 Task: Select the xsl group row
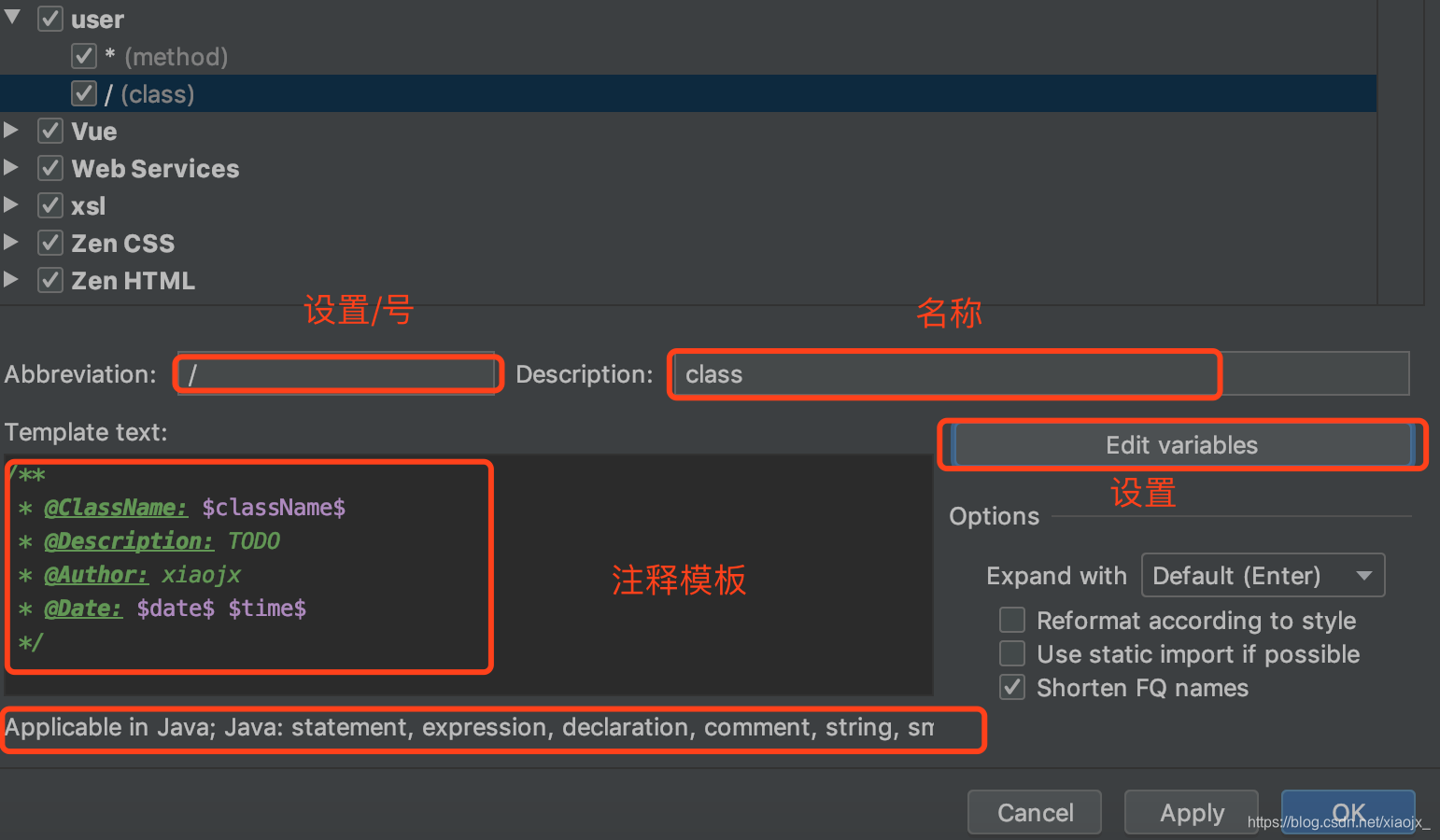[688, 205]
